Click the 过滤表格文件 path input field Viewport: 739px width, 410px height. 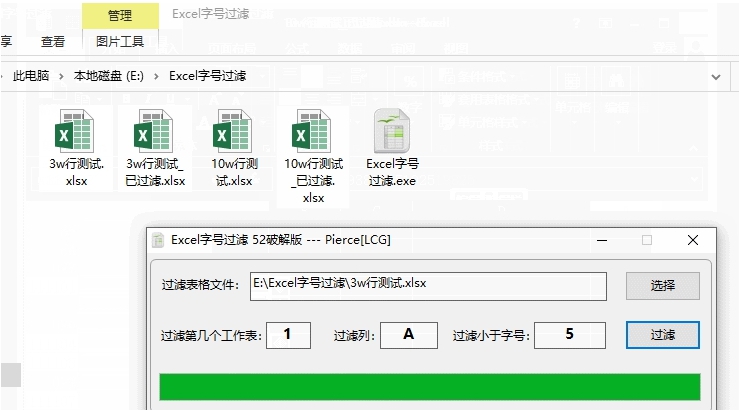(428, 286)
